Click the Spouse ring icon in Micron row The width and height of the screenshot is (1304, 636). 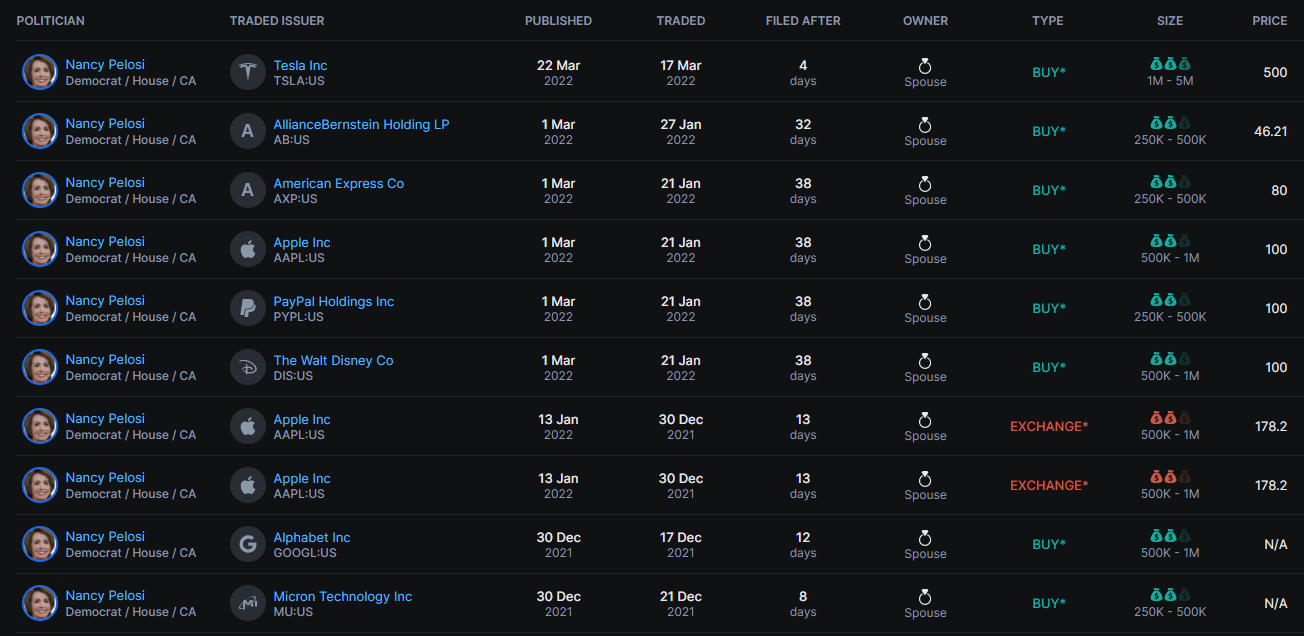click(925, 597)
